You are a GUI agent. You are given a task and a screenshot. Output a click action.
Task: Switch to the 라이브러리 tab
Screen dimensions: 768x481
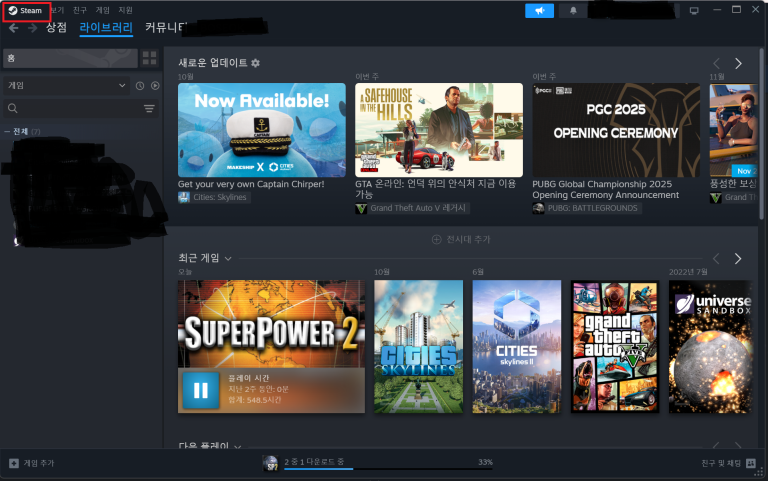pos(106,27)
